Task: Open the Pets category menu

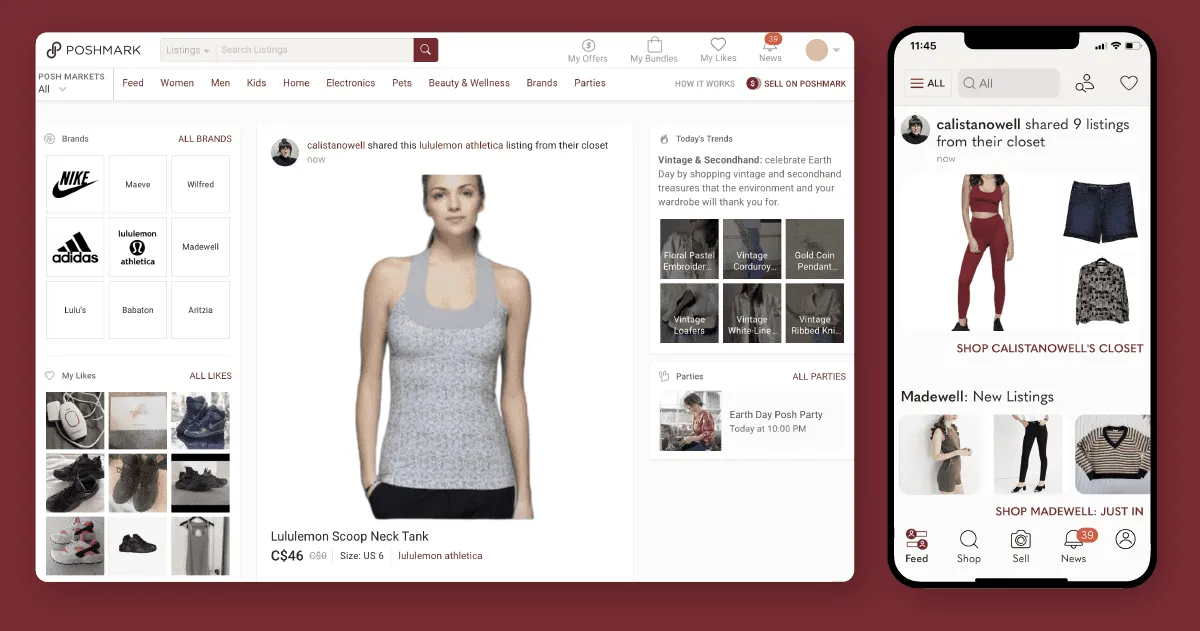Action: [402, 83]
